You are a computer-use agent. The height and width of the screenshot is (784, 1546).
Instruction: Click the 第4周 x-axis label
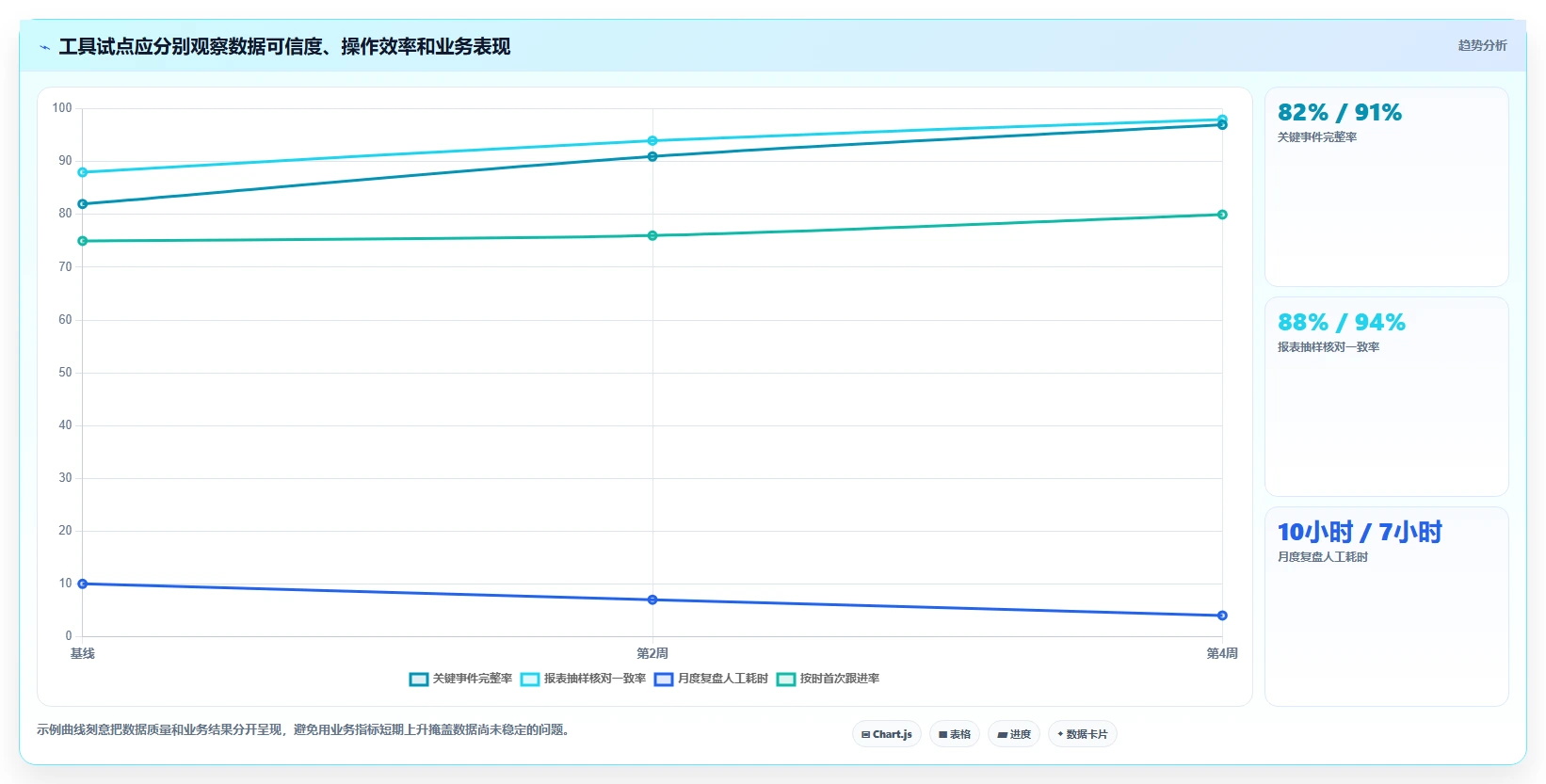pyautogui.click(x=1222, y=653)
